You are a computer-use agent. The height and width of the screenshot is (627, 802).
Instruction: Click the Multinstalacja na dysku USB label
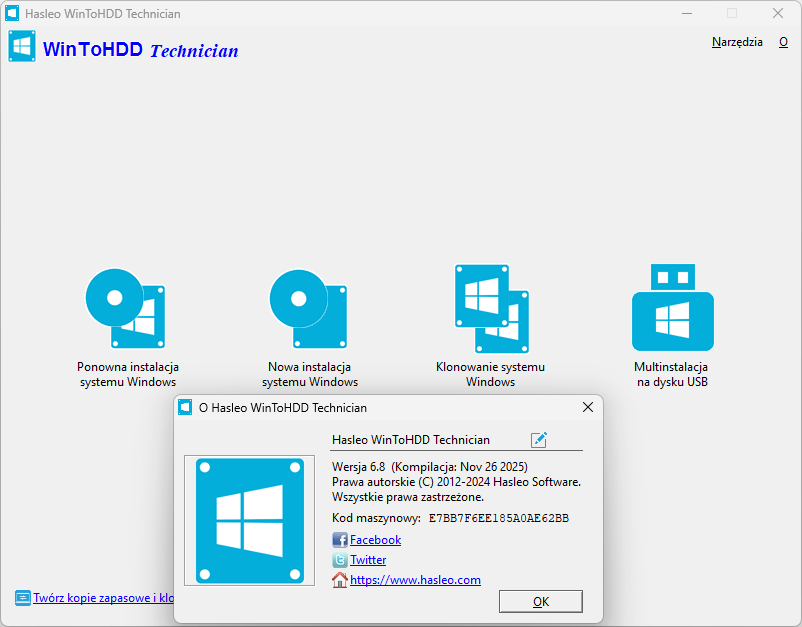[672, 374]
